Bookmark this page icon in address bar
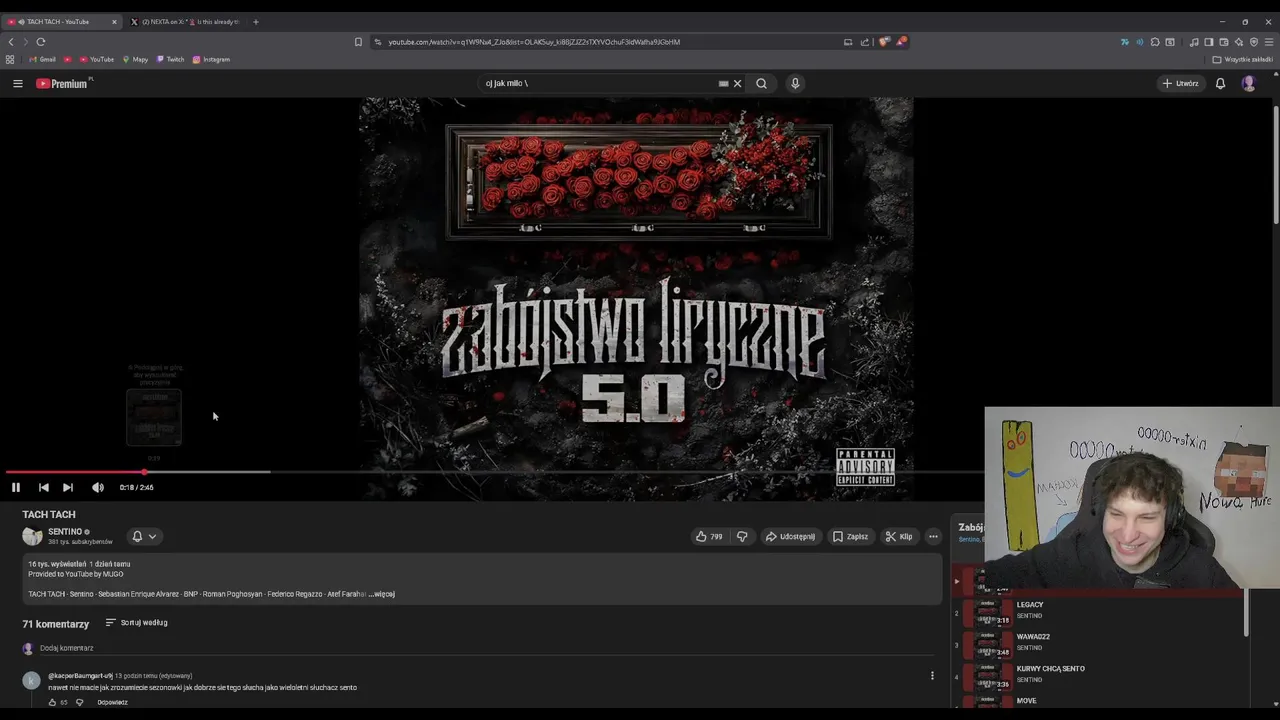 358,42
